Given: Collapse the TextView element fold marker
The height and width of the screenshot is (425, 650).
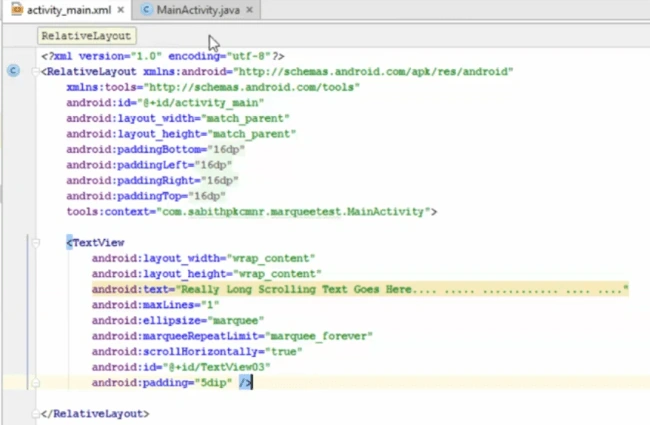Looking at the screenshot, I should 36,243.
